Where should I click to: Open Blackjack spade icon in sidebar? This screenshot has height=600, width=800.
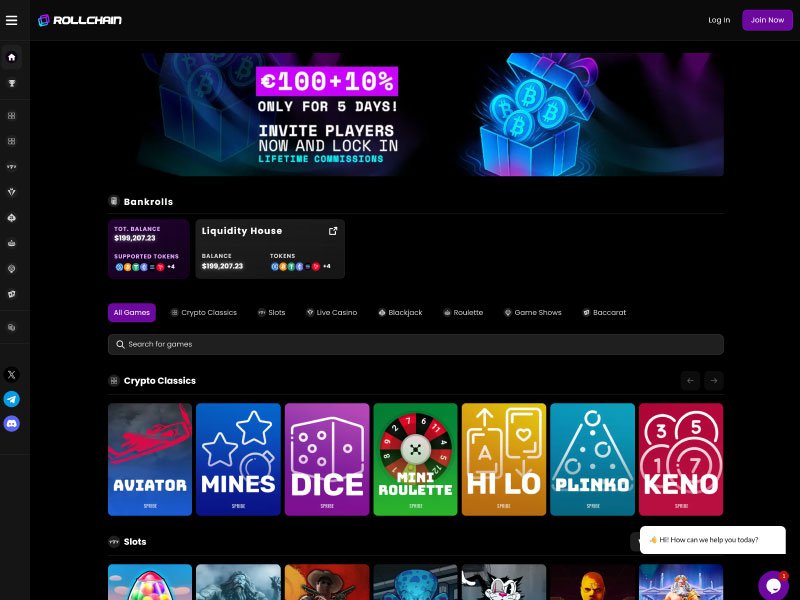tap(12, 218)
